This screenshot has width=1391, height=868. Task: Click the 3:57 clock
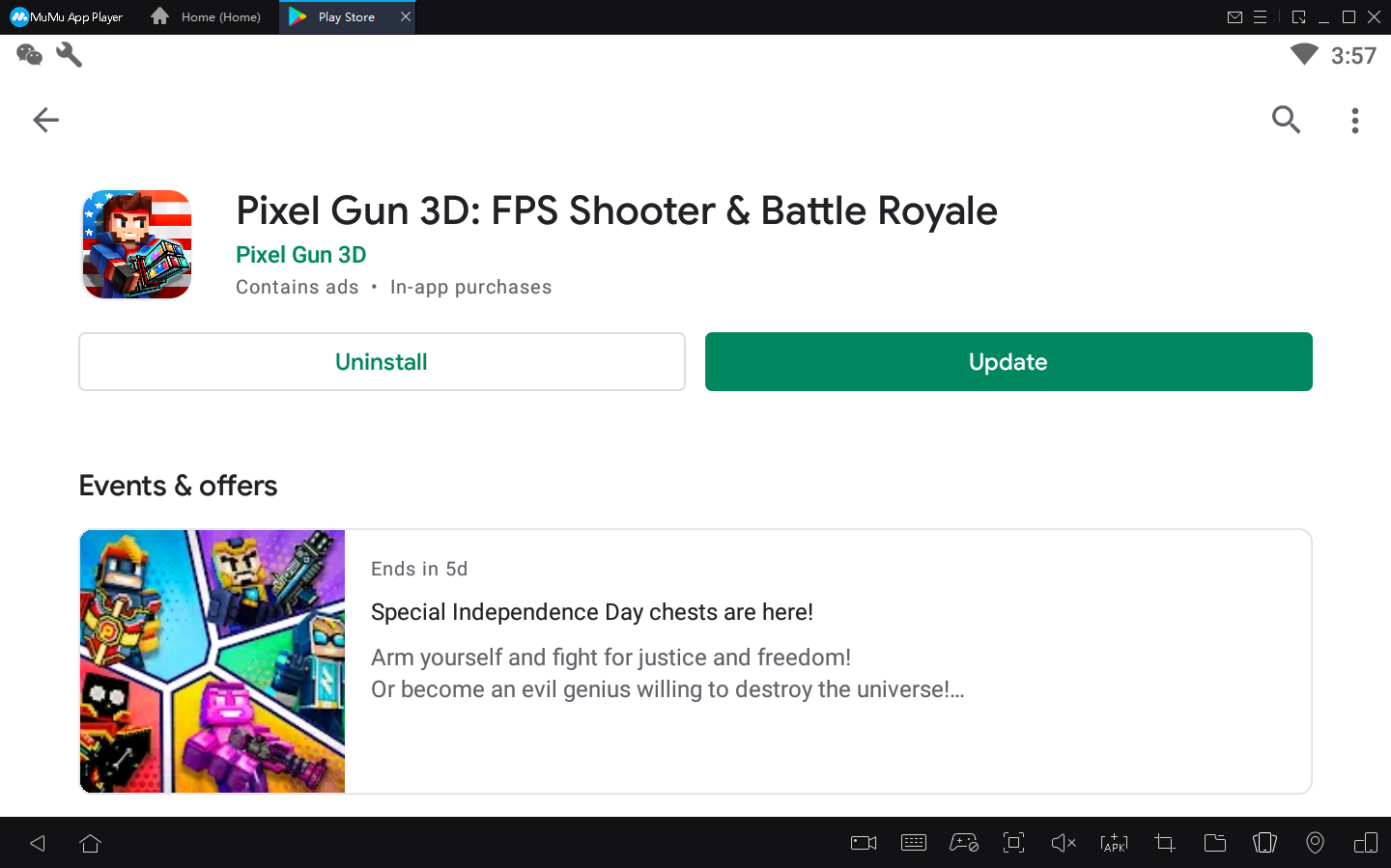1353,56
